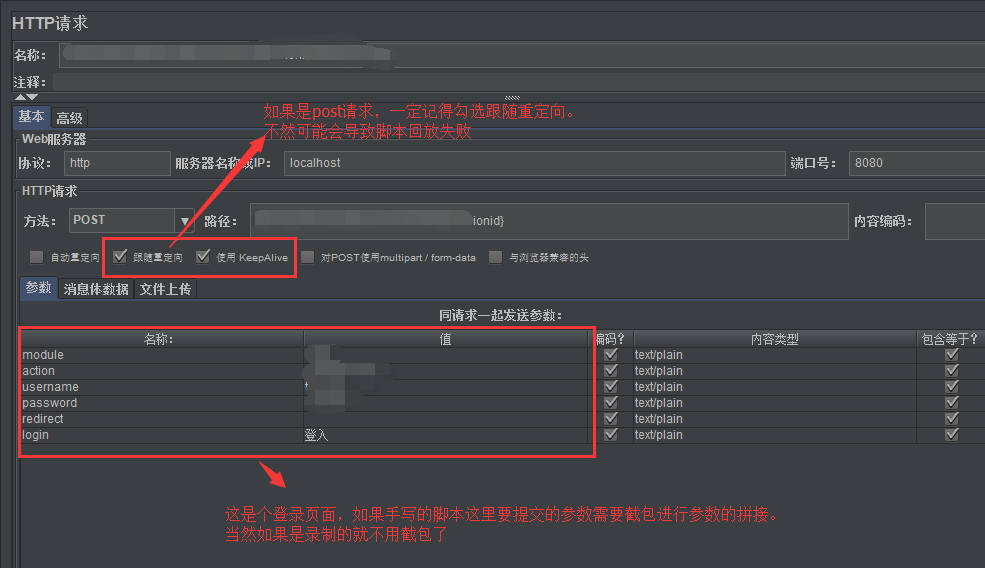Click the 协议 field containing http
This screenshot has width=985, height=568.
(x=117, y=163)
